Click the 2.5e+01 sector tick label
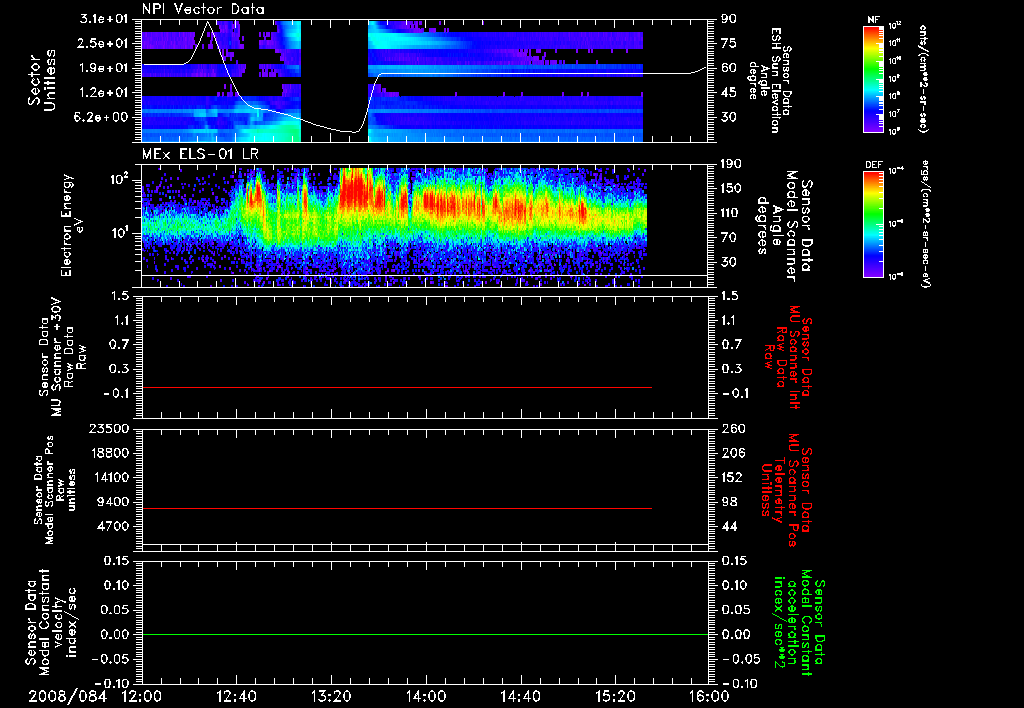 click(x=104, y=43)
